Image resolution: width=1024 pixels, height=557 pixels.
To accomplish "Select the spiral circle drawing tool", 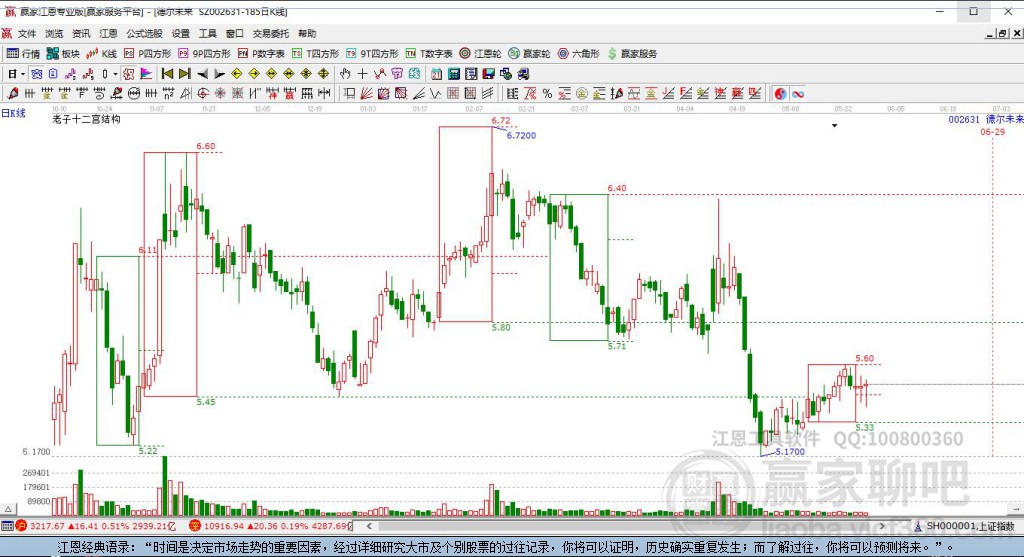I will pos(203,94).
